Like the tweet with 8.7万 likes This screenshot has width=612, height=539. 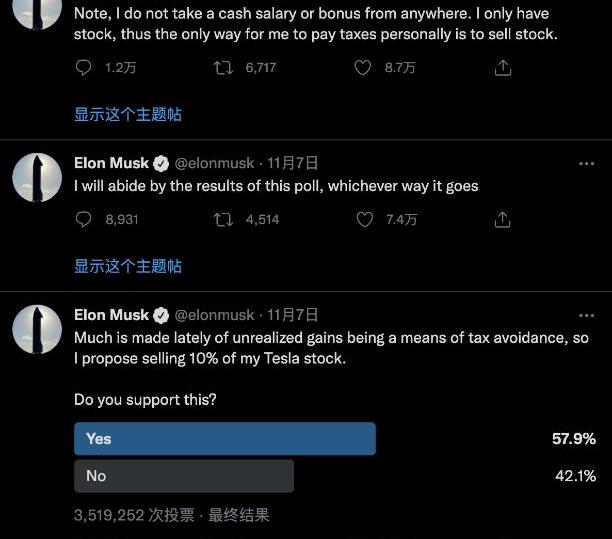[365, 68]
